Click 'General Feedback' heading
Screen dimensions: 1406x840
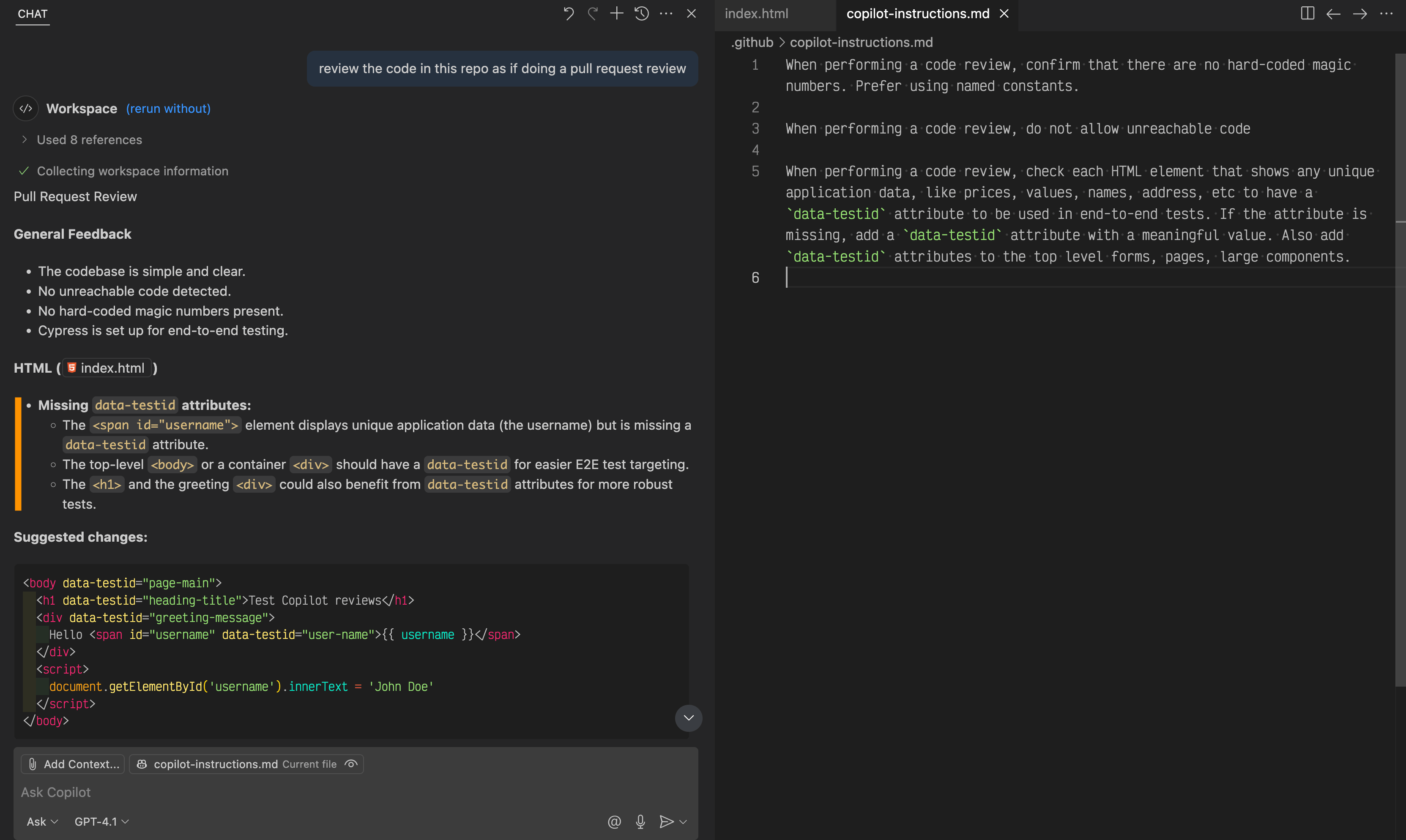[72, 235]
